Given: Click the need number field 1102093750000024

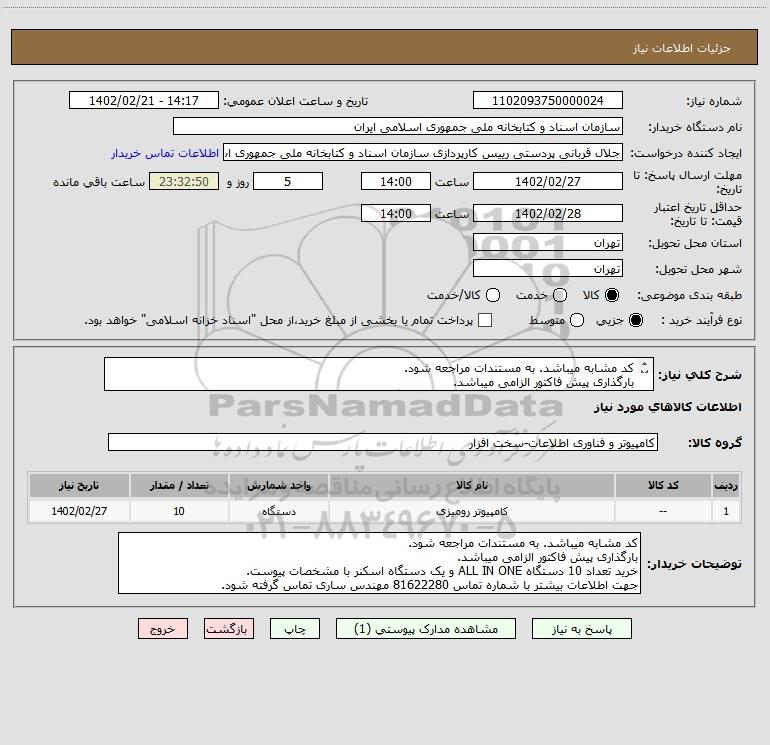Looking at the screenshot, I should [x=548, y=100].
